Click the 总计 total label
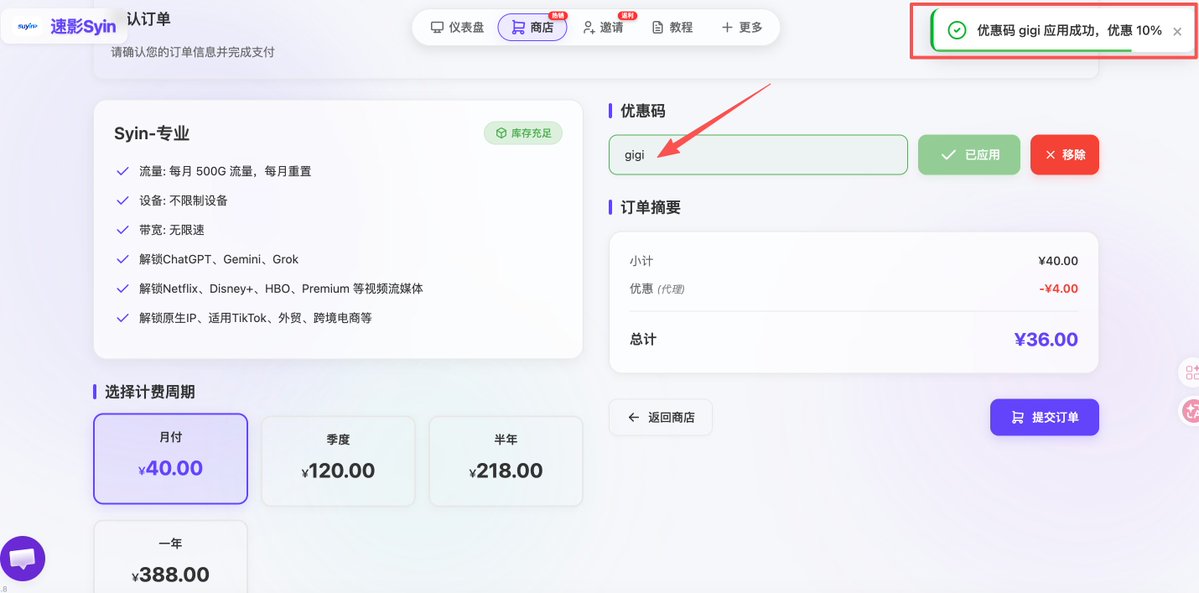Screen dimensions: 1199x593 pos(643,339)
